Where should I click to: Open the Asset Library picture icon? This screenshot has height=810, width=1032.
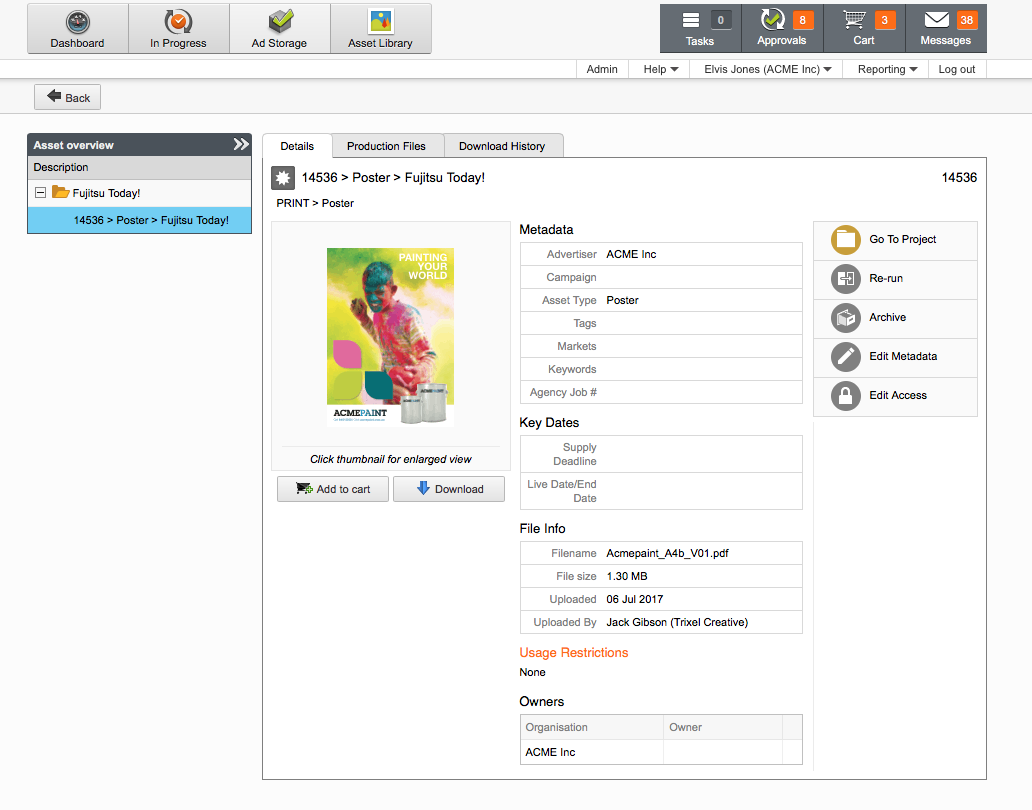380,22
